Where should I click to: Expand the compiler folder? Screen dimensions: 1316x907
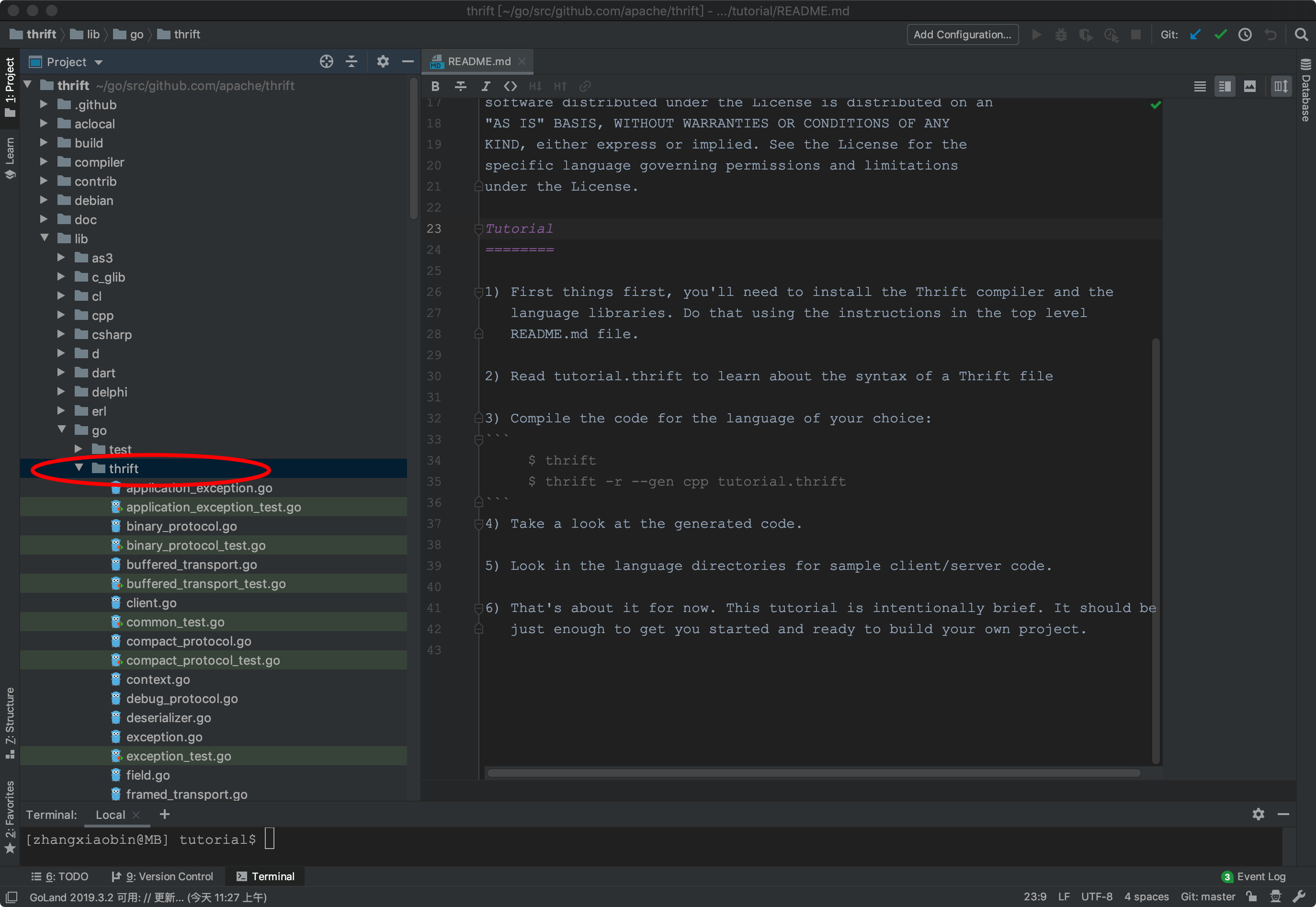tap(44, 162)
